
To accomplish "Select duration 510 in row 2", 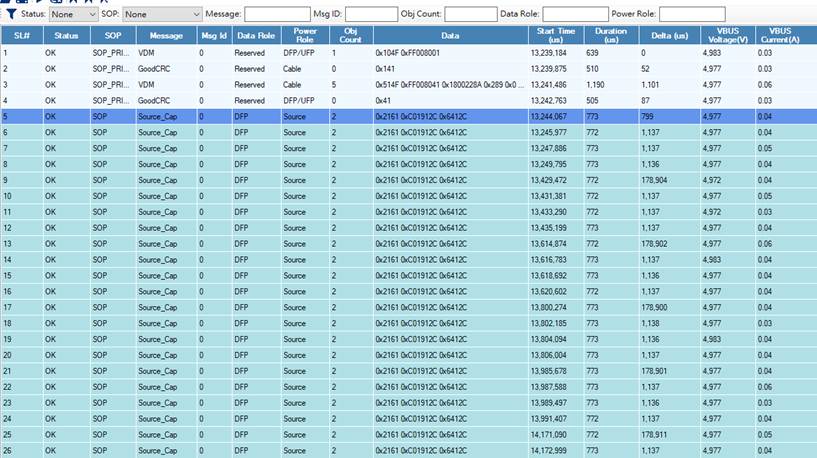I will point(592,69).
